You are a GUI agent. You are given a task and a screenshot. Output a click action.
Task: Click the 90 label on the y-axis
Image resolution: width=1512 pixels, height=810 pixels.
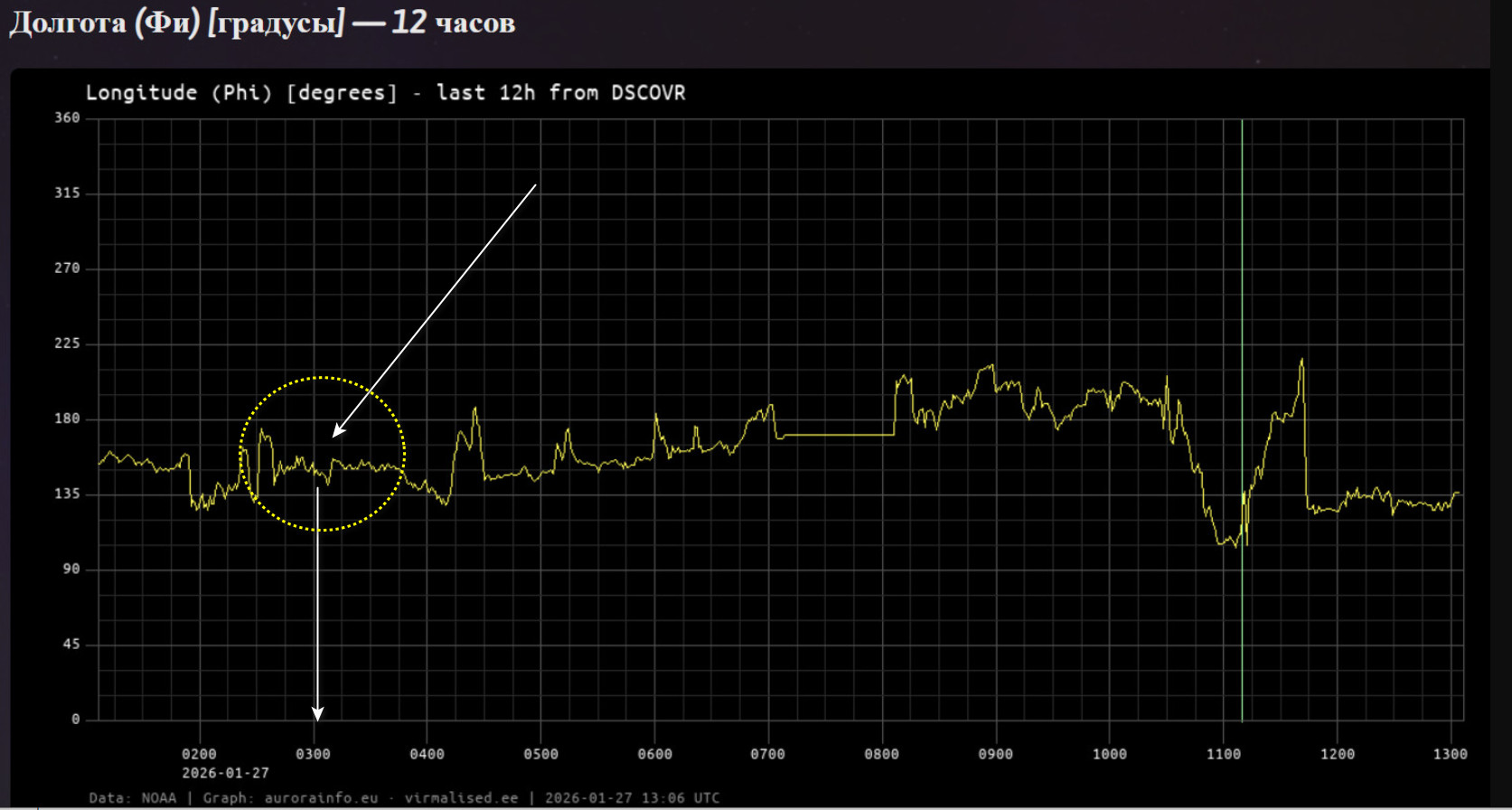pos(70,569)
